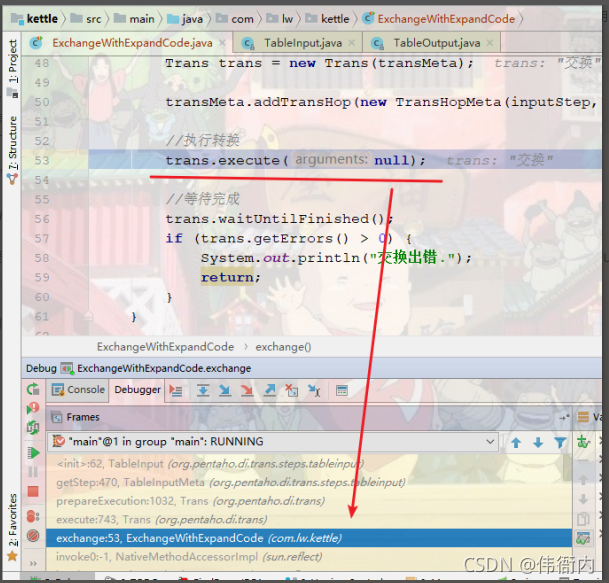
Task: Click the Step Out icon
Action: [x=269, y=390]
